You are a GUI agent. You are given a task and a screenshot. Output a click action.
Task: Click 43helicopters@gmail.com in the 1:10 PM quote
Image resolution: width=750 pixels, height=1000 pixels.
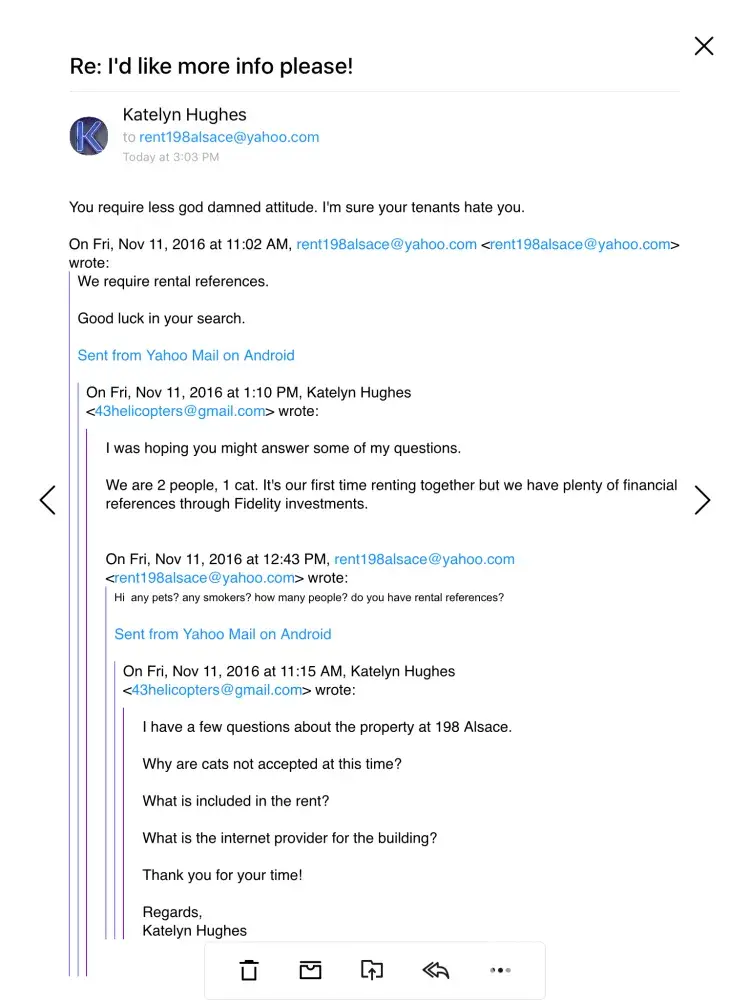(180, 411)
